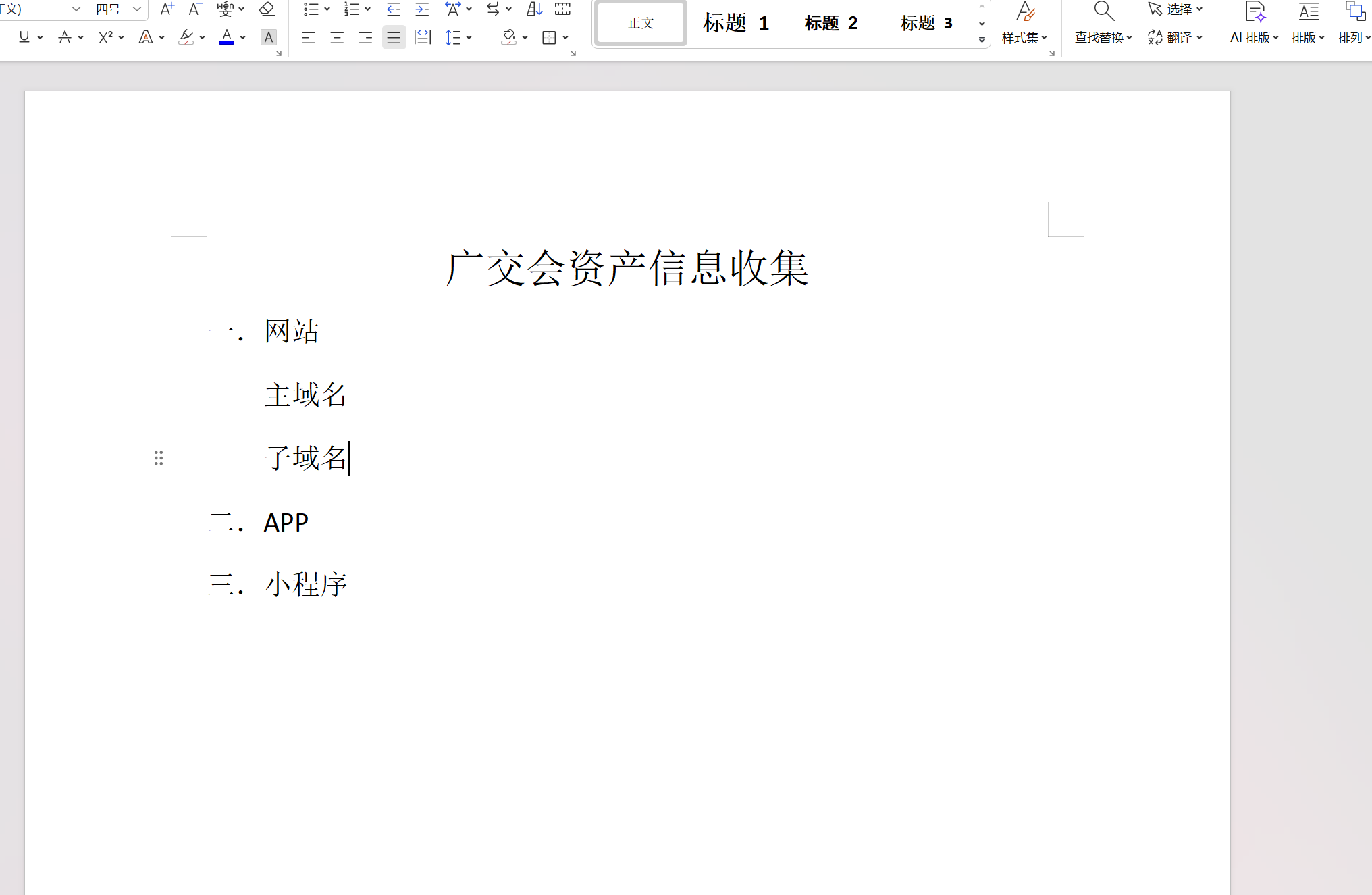Expand the borders options arrow

pyautogui.click(x=566, y=37)
